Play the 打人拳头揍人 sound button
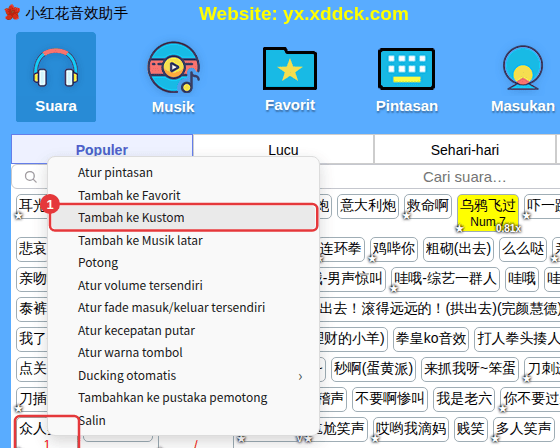 (518, 338)
